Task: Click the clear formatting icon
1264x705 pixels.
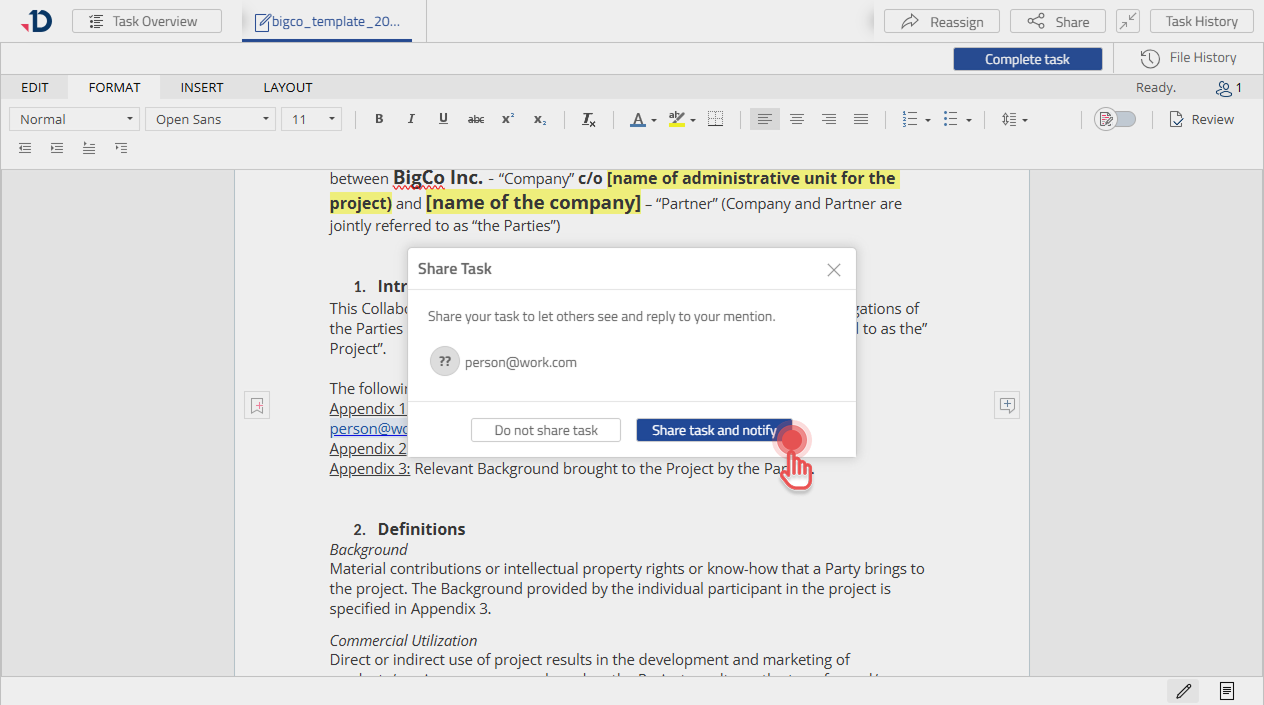Action: point(589,119)
